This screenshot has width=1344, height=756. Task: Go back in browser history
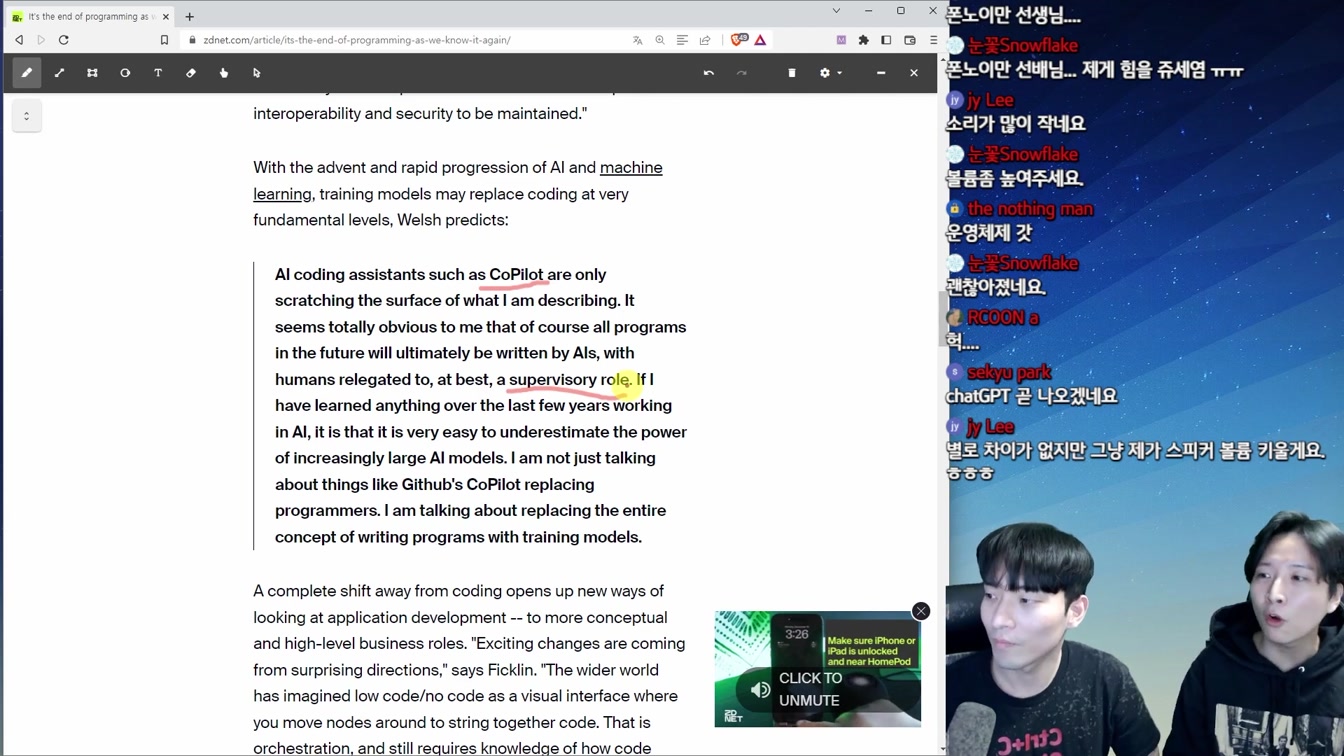[x=19, y=40]
